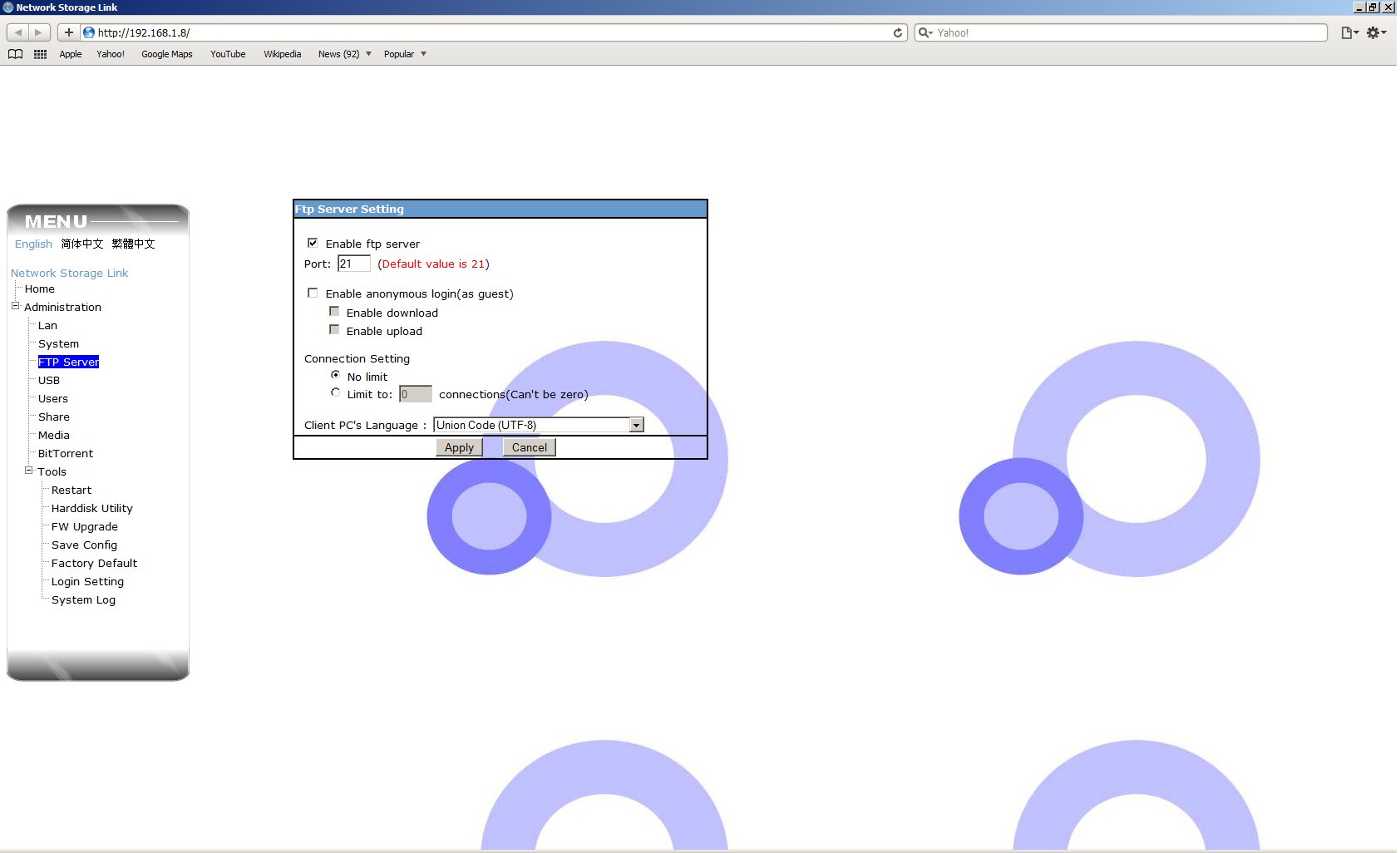The height and width of the screenshot is (853, 1400).
Task: Tick the Enable download checkbox
Action: coord(334,311)
